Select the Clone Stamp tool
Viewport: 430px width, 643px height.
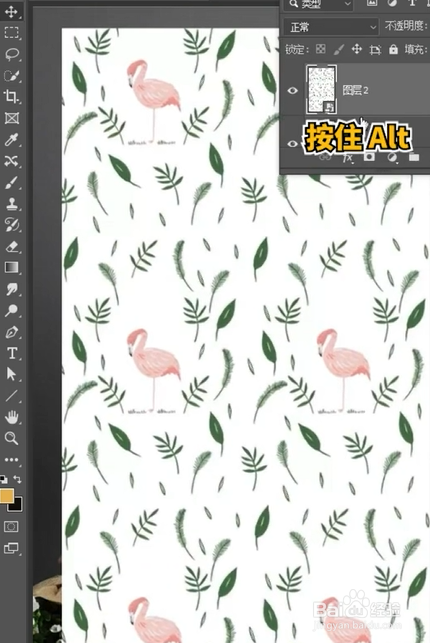pos(11,203)
